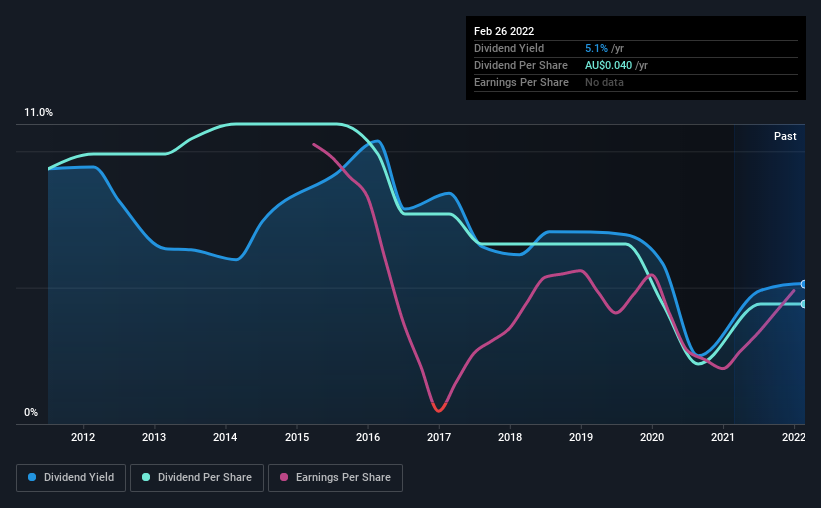Click the Earnings Per Share tooltip row label
The height and width of the screenshot is (508, 821).
(521, 82)
